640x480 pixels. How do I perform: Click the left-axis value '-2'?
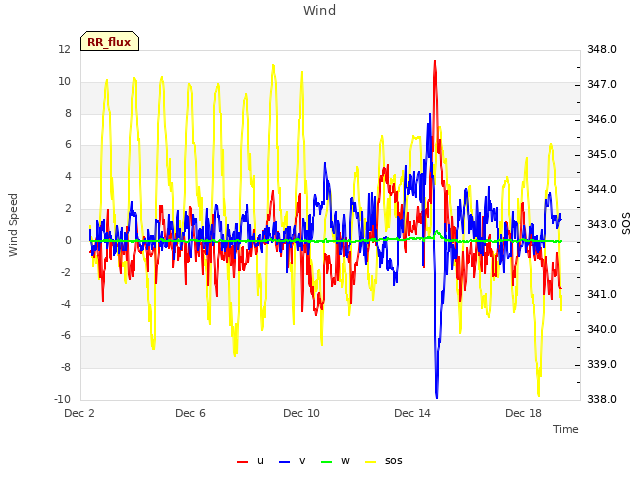[x=66, y=272]
